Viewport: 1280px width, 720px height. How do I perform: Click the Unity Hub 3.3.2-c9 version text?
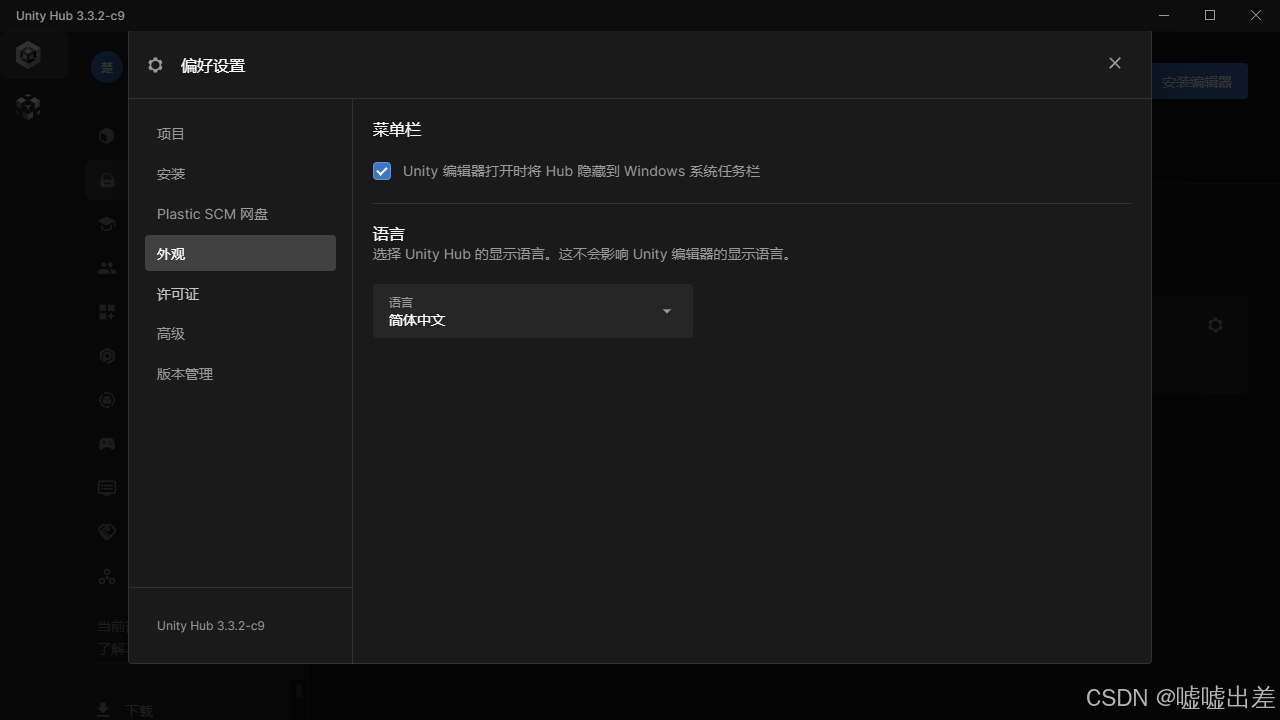click(211, 626)
